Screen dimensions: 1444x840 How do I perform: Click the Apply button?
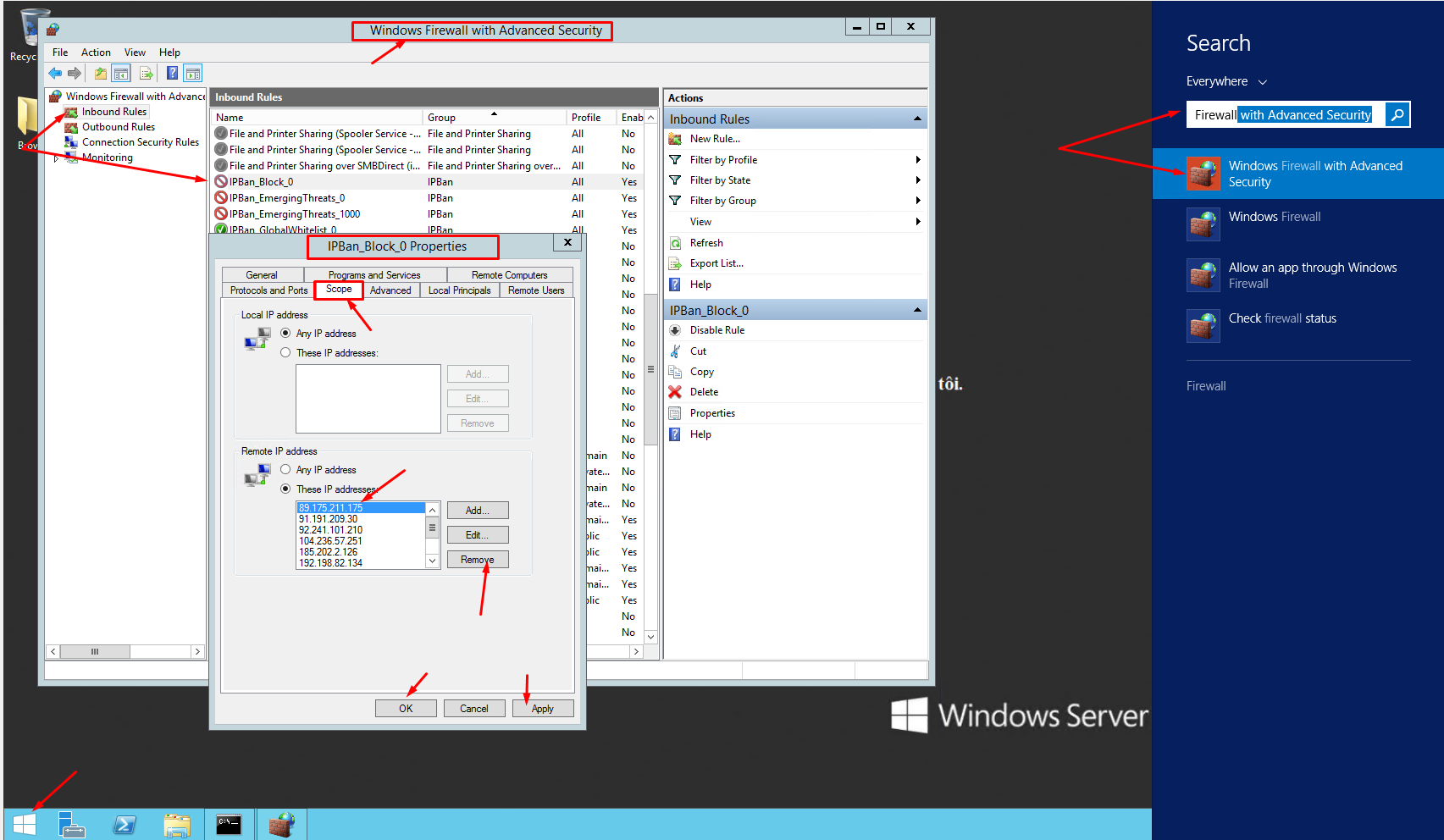[543, 709]
